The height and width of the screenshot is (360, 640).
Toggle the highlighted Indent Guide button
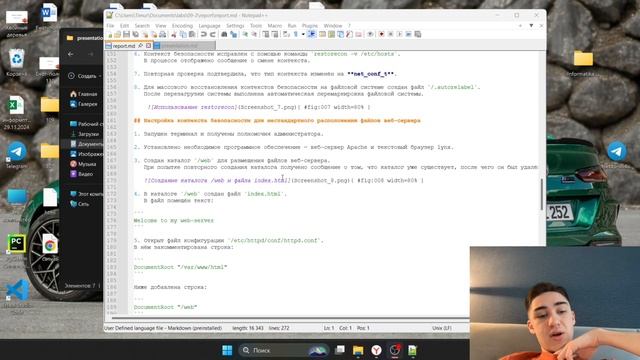pos(312,34)
